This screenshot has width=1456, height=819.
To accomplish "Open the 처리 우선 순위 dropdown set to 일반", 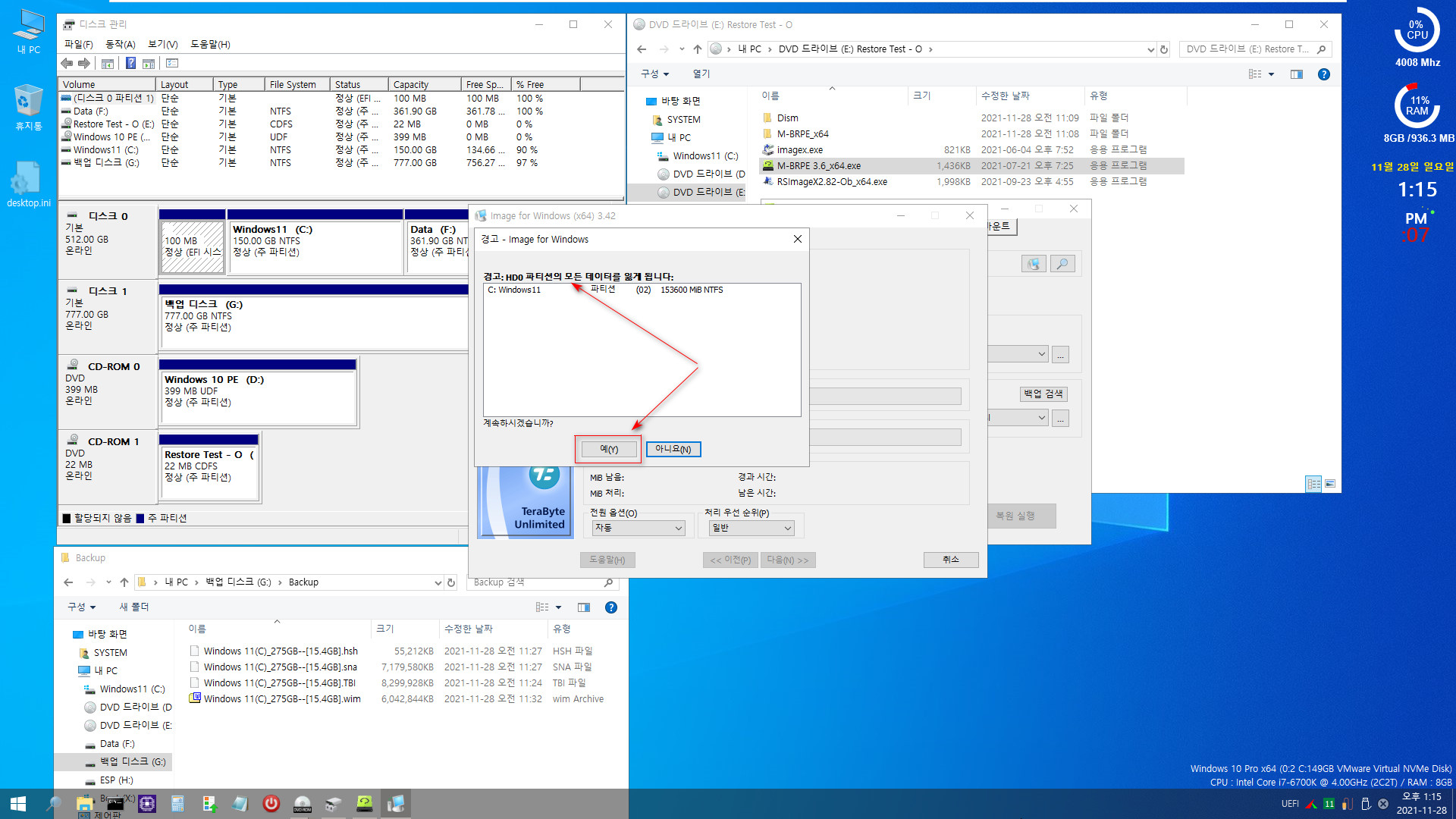I will [x=751, y=528].
